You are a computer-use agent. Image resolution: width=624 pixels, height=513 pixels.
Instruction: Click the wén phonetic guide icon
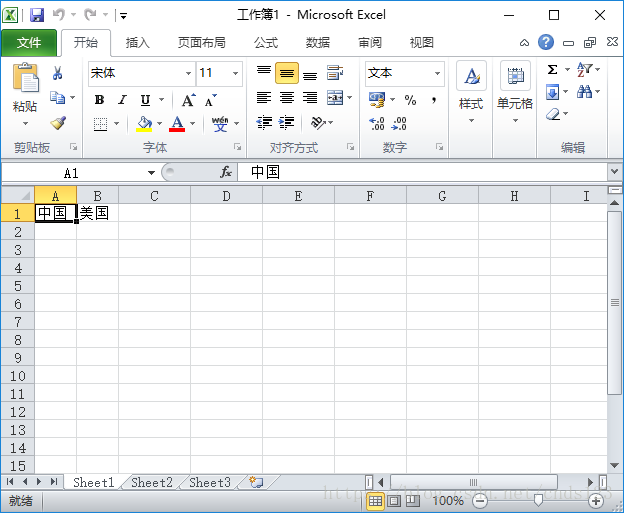tap(220, 124)
